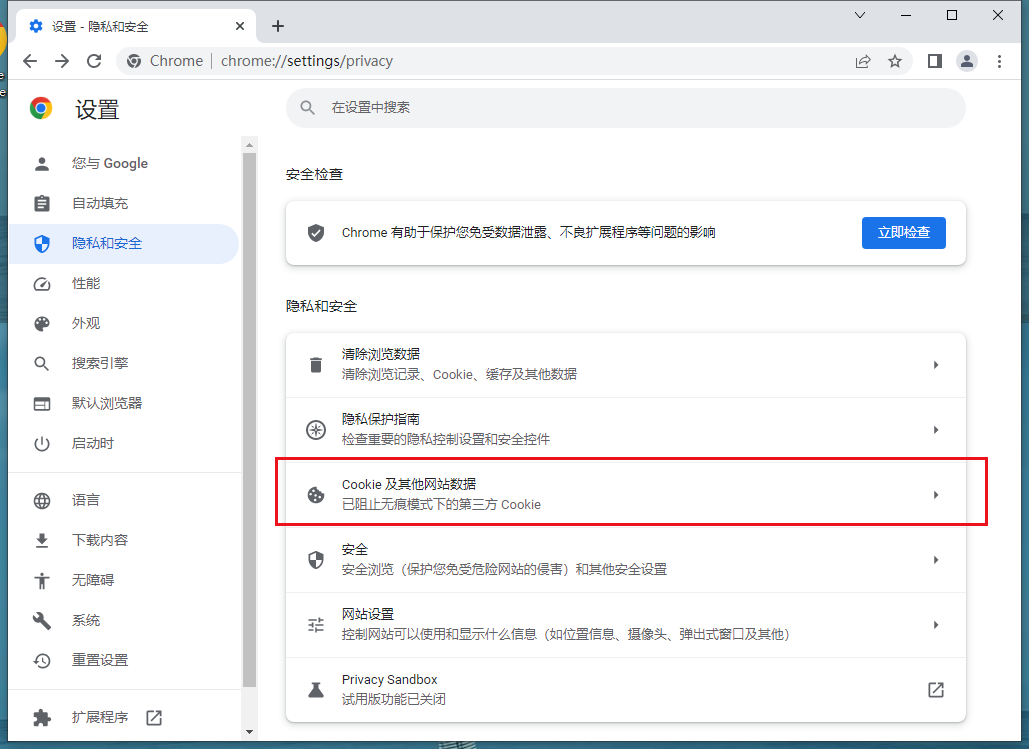Screen dimensions: 1029x749
Task: Click sidebar scrollbar down arrow
Action: 249,731
